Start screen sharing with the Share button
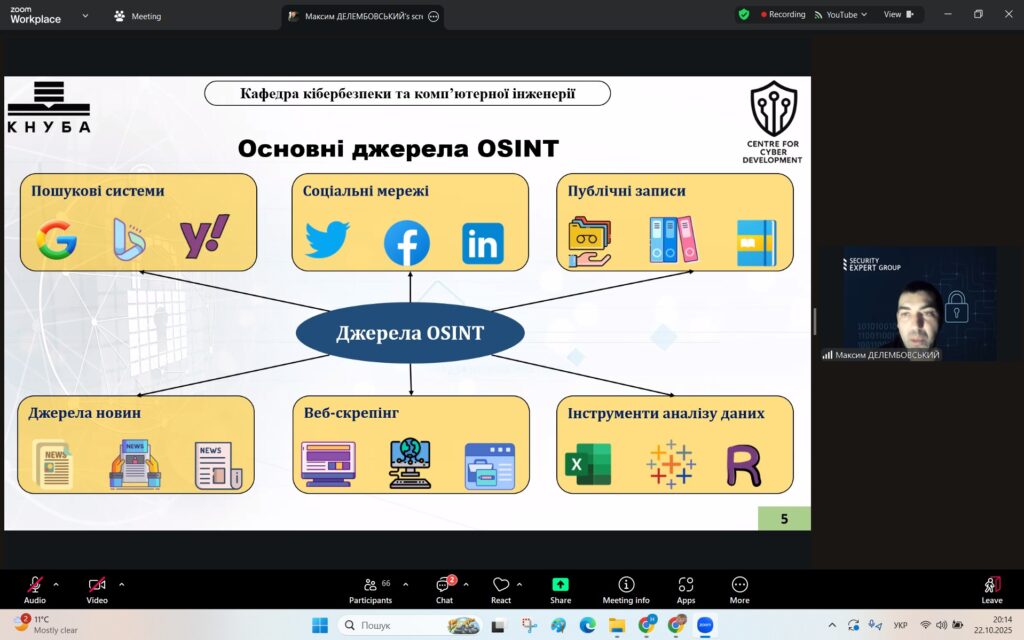 (560, 586)
